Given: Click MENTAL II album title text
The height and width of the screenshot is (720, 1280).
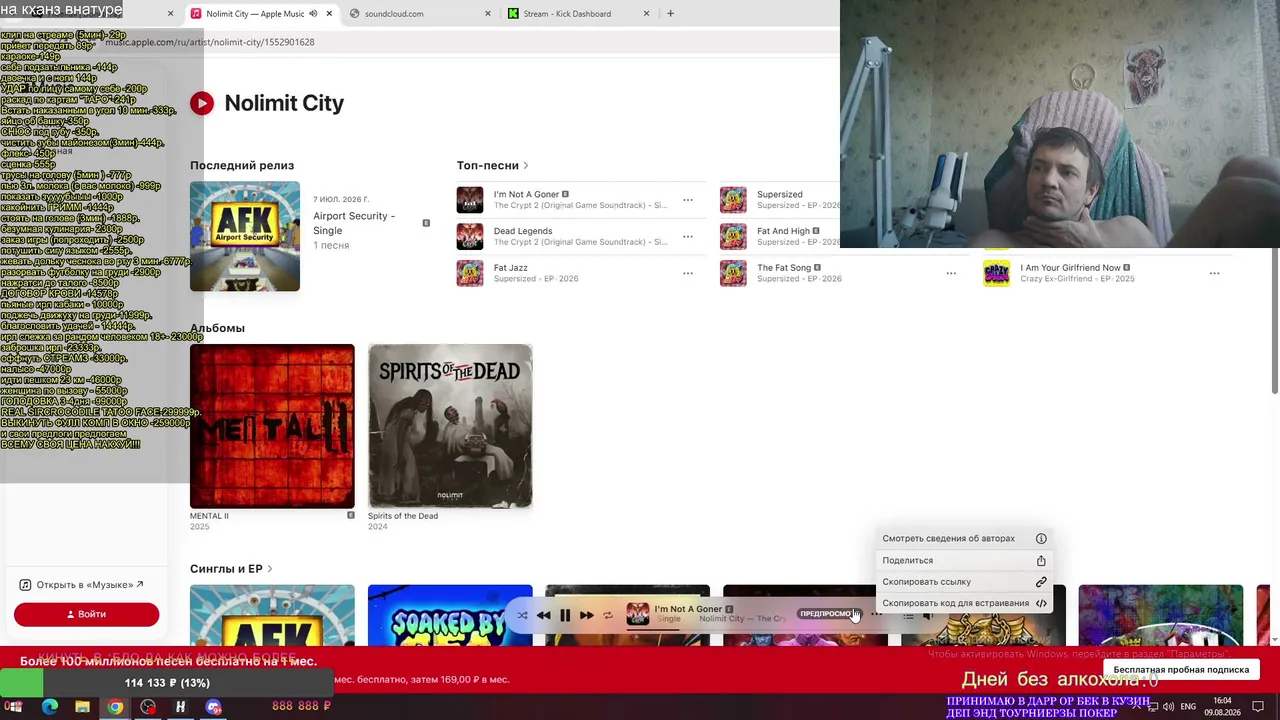Looking at the screenshot, I should point(209,516).
